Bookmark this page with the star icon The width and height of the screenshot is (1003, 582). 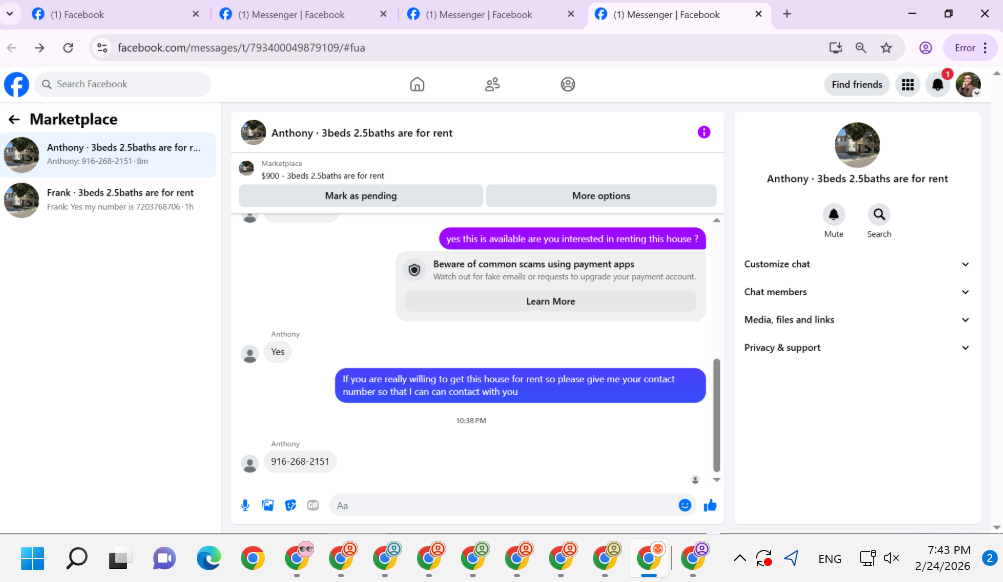pyautogui.click(x=886, y=47)
